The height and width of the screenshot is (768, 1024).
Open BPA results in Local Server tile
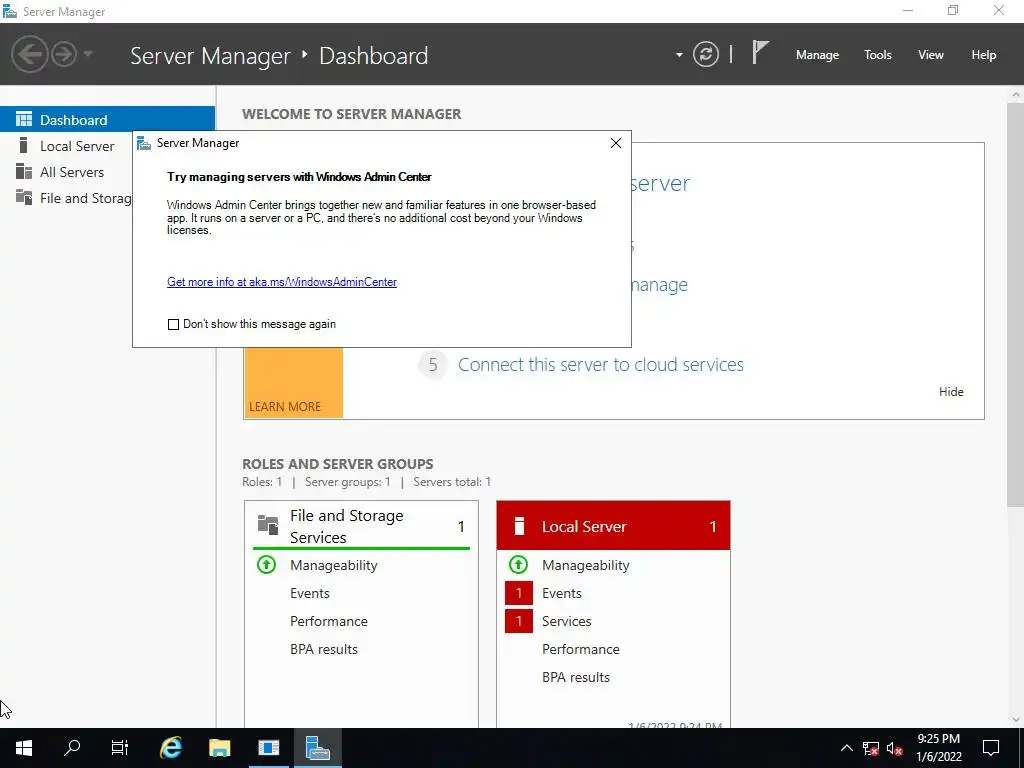coord(575,678)
